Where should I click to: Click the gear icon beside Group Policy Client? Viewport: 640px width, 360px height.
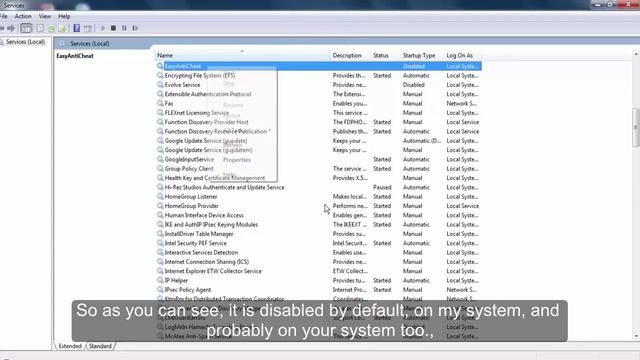coord(160,169)
